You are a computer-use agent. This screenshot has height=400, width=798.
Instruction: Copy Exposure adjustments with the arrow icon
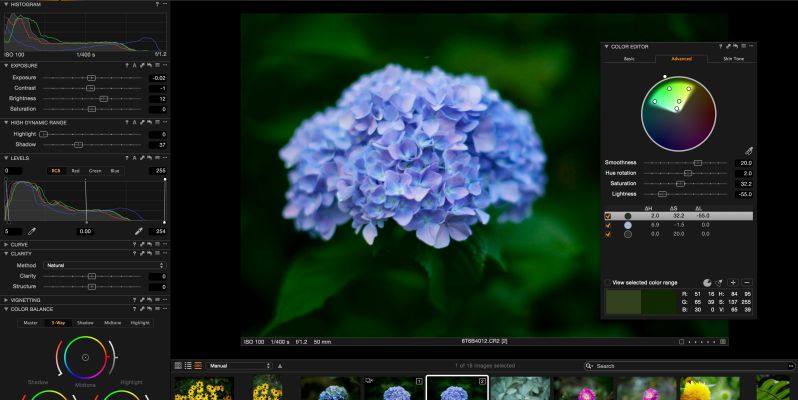142,66
